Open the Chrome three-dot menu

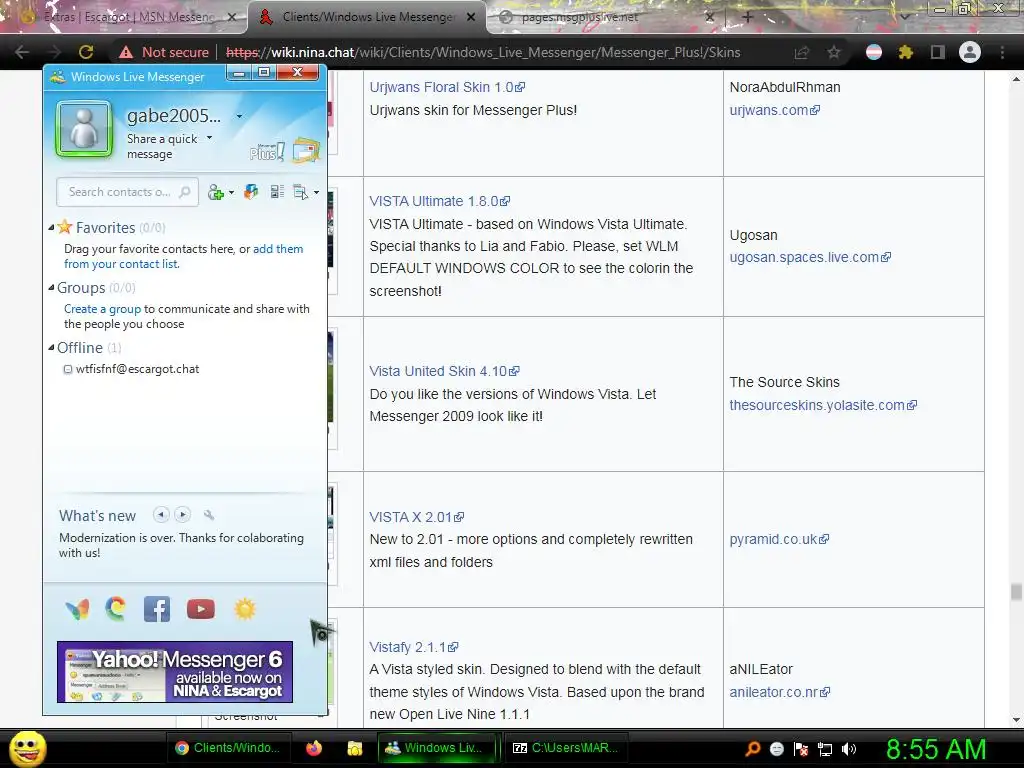click(x=1002, y=52)
